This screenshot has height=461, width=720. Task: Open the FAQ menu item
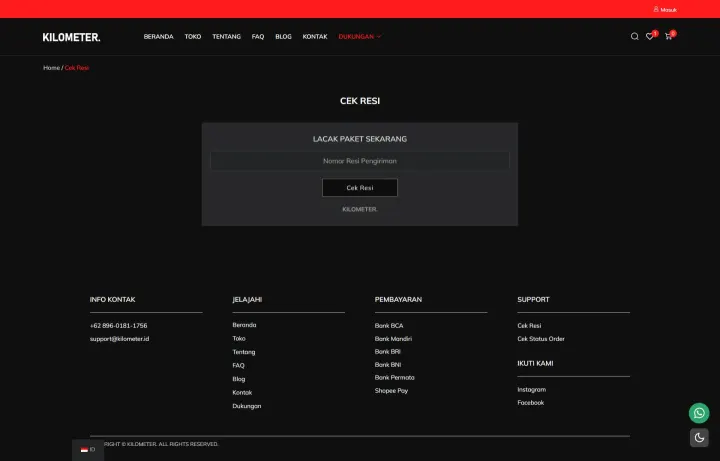[258, 37]
